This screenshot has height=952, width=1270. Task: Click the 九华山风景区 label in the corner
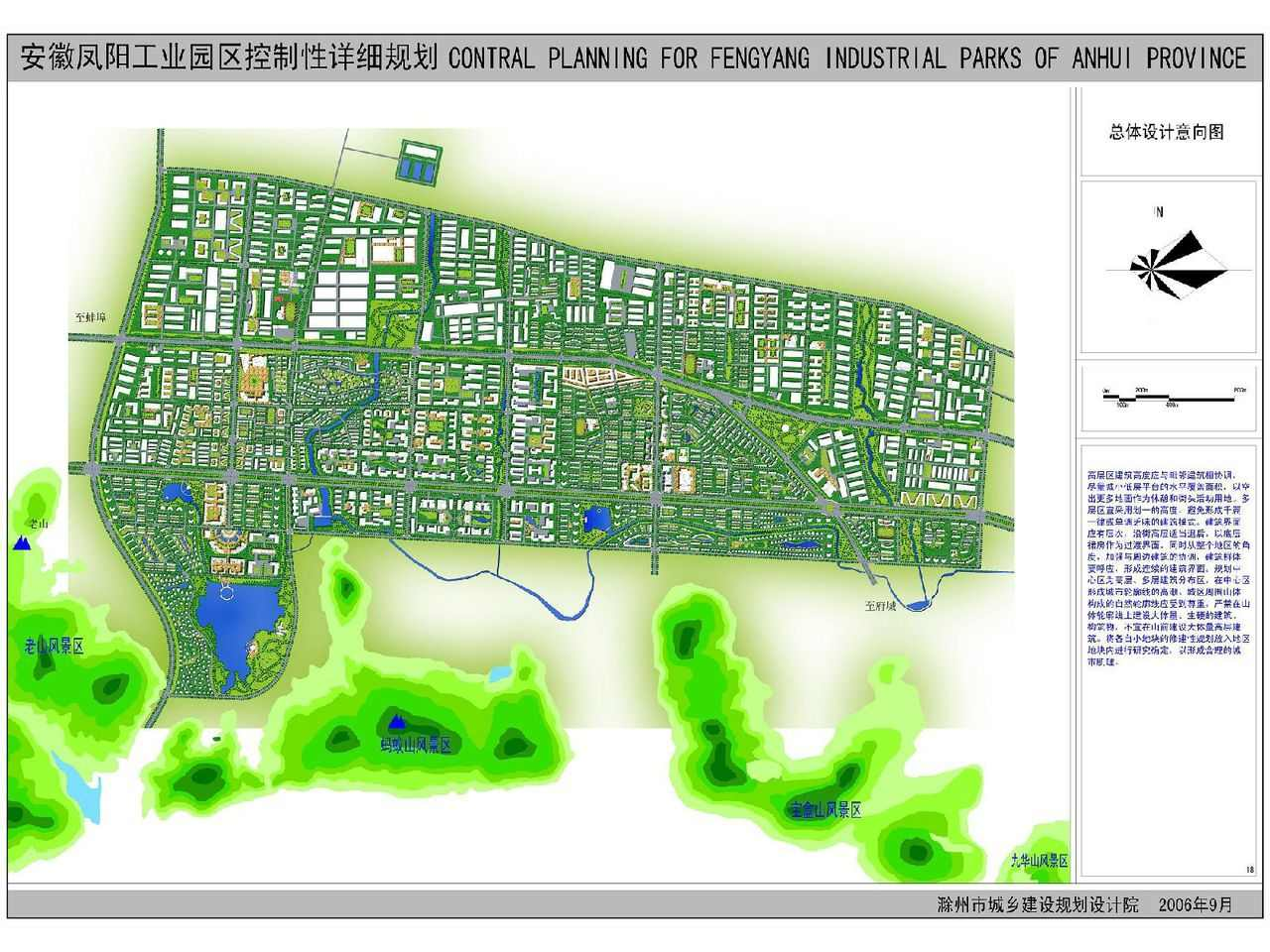click(x=1039, y=862)
